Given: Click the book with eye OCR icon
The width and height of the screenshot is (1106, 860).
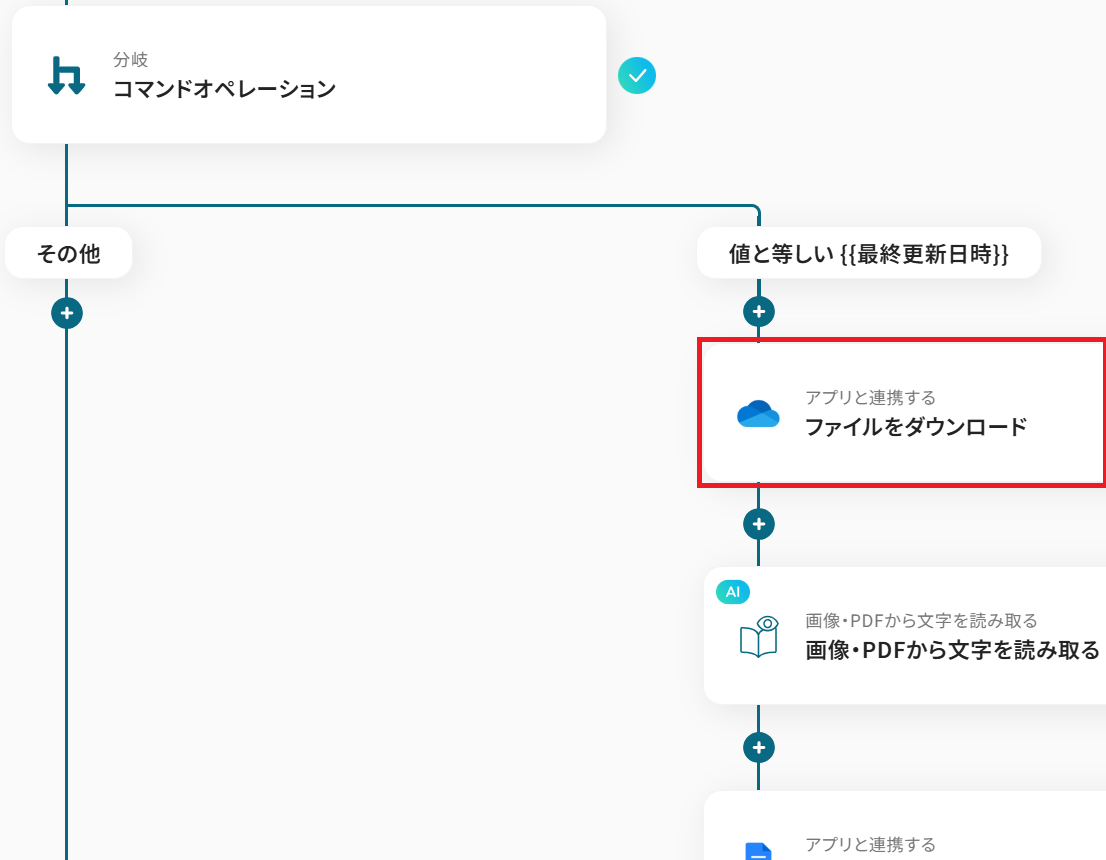Looking at the screenshot, I should [759, 637].
